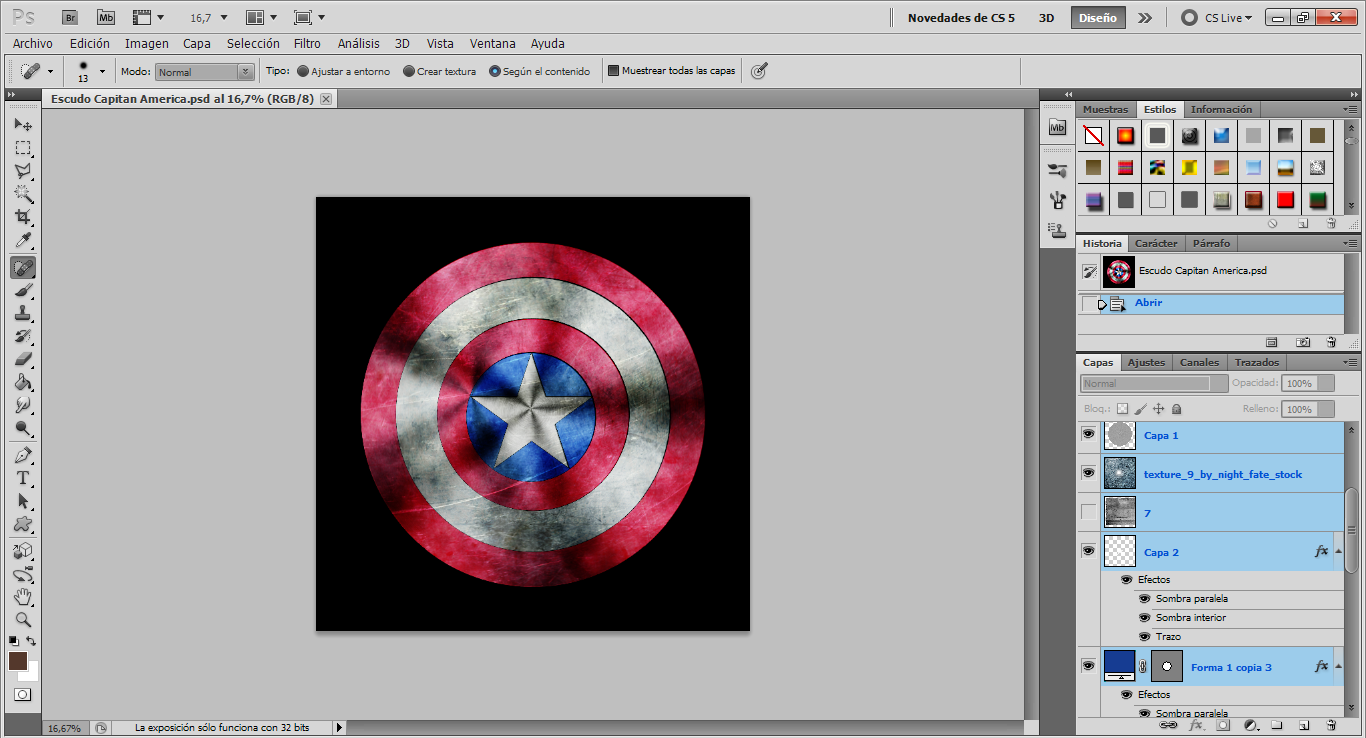The height and width of the screenshot is (738, 1366).
Task: Select the Hand tool
Action: 23,597
